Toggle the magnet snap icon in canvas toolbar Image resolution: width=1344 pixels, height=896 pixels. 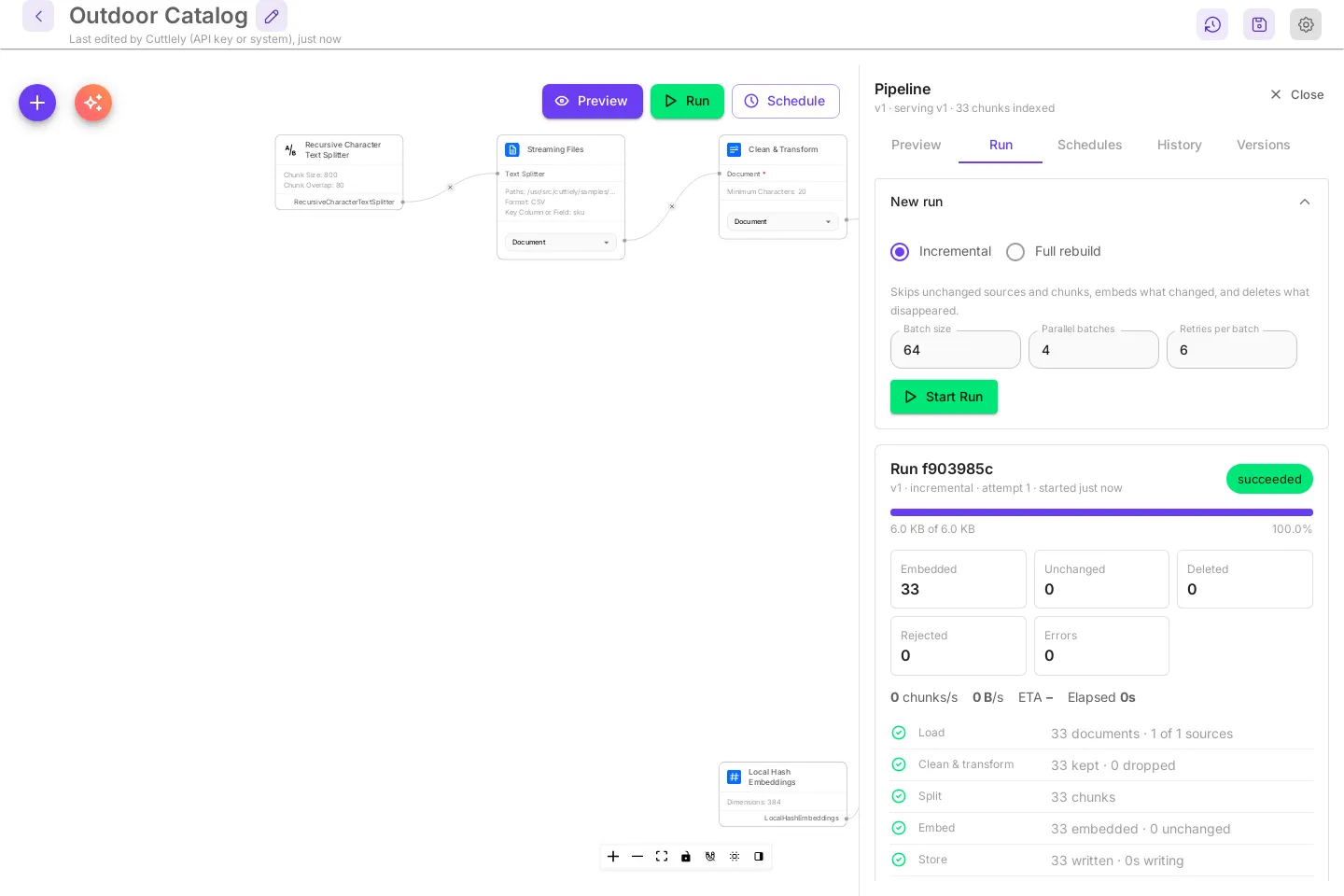[x=710, y=856]
